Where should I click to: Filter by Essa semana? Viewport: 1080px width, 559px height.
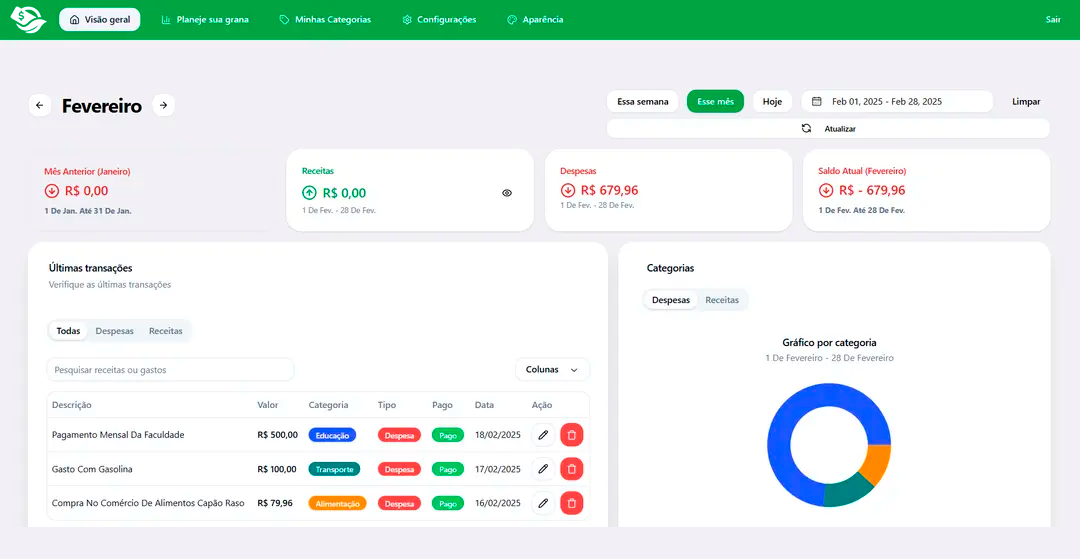pyautogui.click(x=643, y=101)
